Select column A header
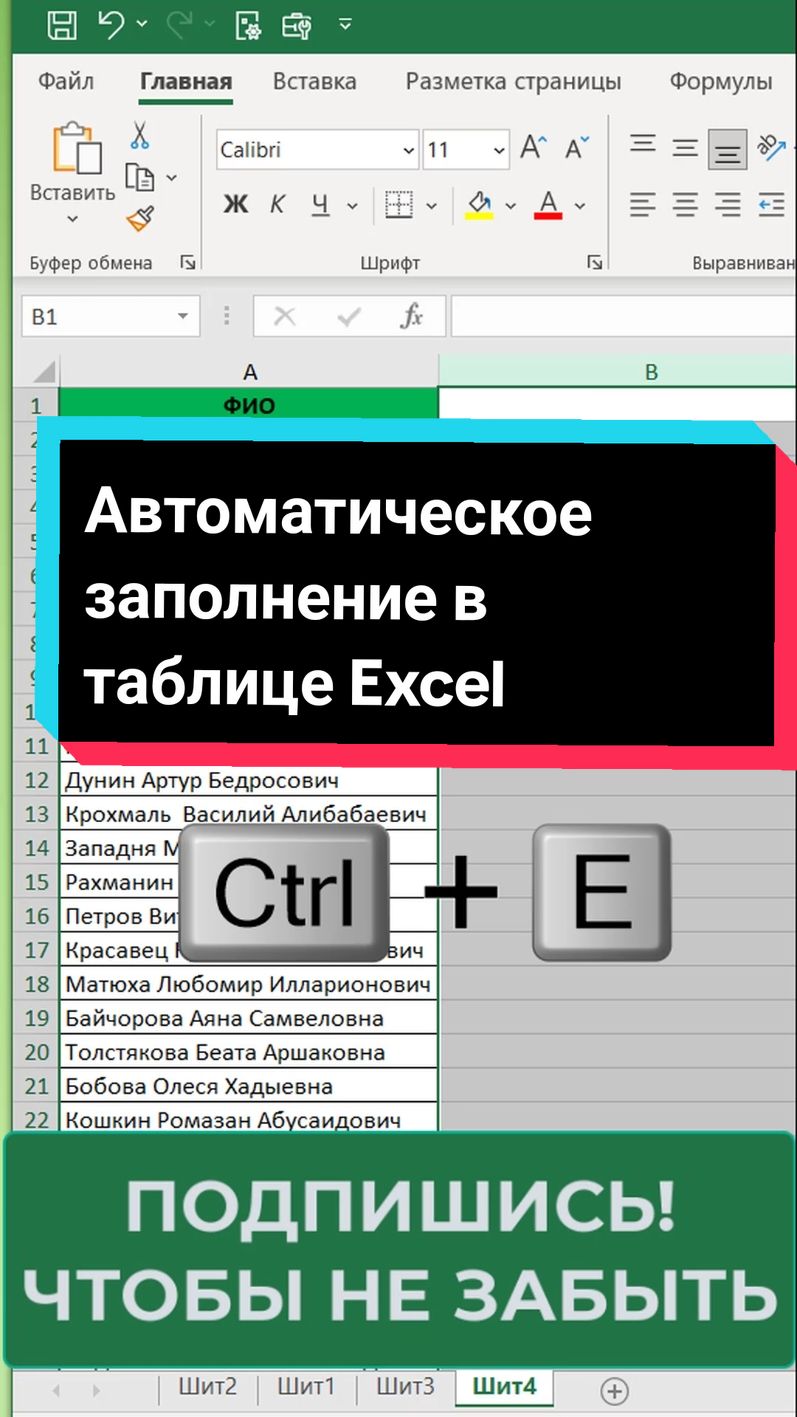 pyautogui.click(x=249, y=372)
